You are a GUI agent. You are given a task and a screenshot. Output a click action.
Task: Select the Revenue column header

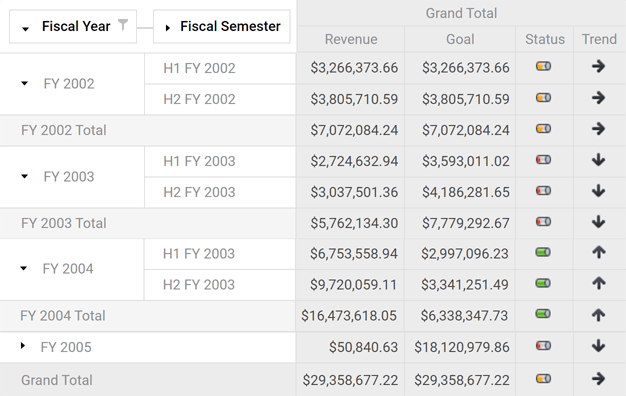[x=351, y=39]
